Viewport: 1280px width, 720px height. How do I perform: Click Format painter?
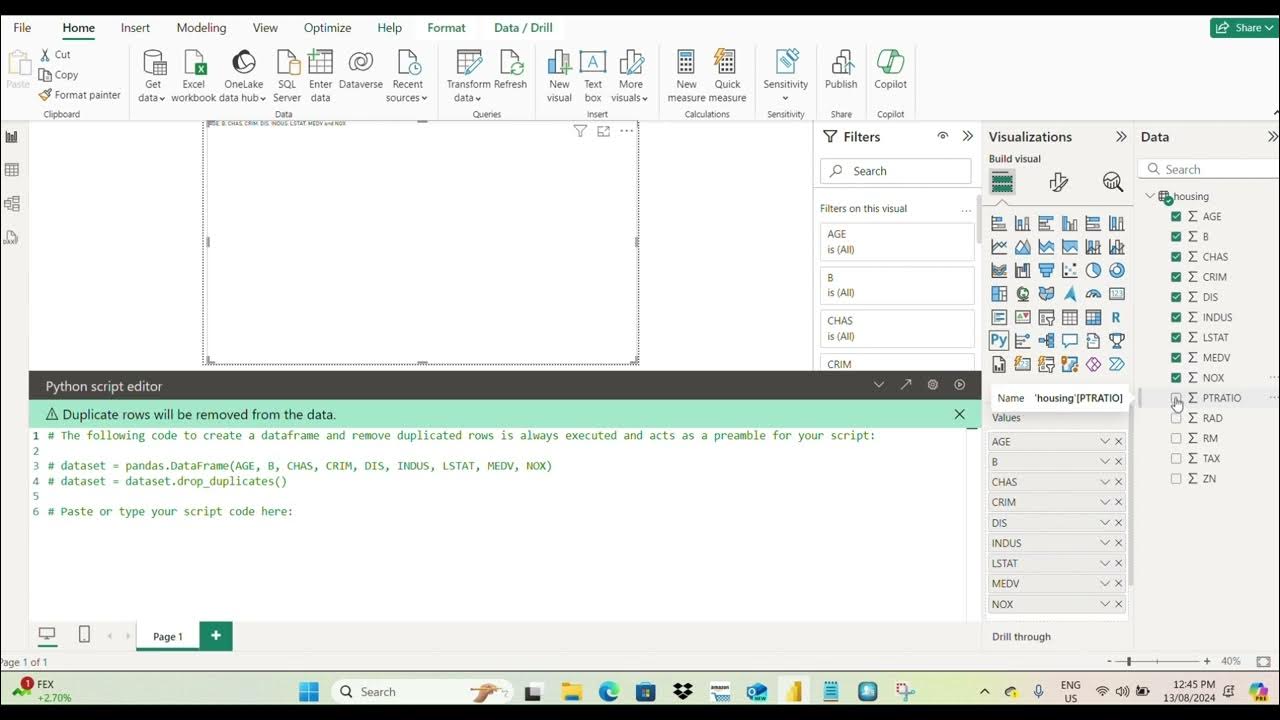click(80, 95)
